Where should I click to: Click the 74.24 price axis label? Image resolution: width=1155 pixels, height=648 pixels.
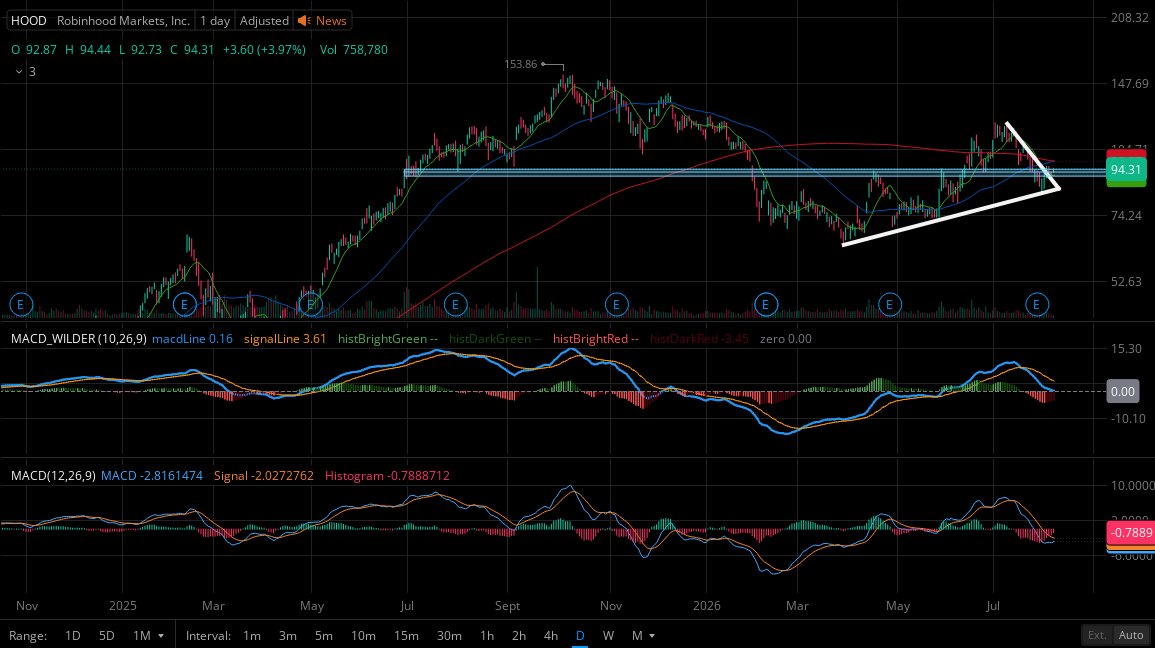pyautogui.click(x=1126, y=216)
